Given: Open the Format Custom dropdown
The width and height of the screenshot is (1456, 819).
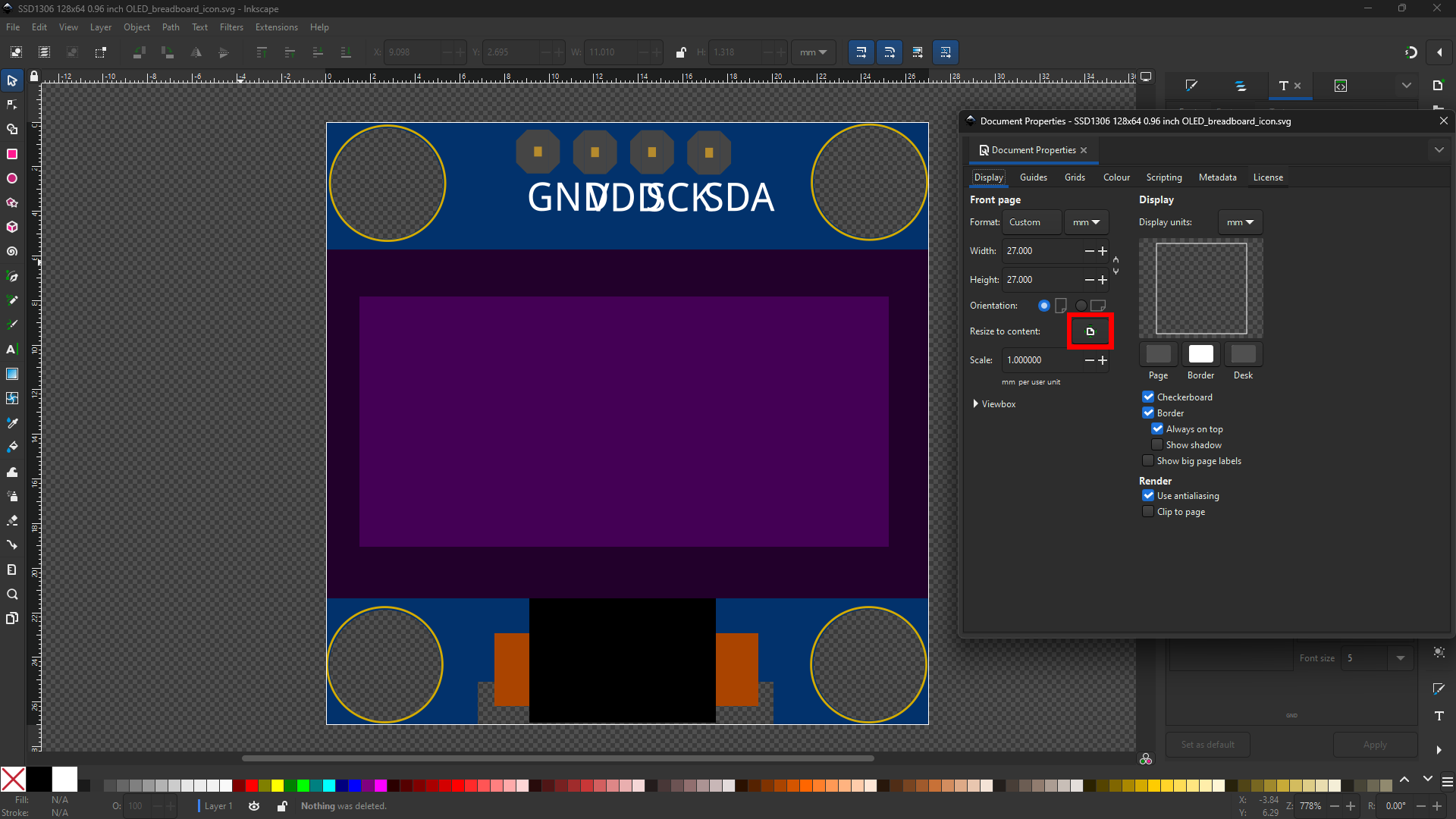Looking at the screenshot, I should [x=1032, y=222].
